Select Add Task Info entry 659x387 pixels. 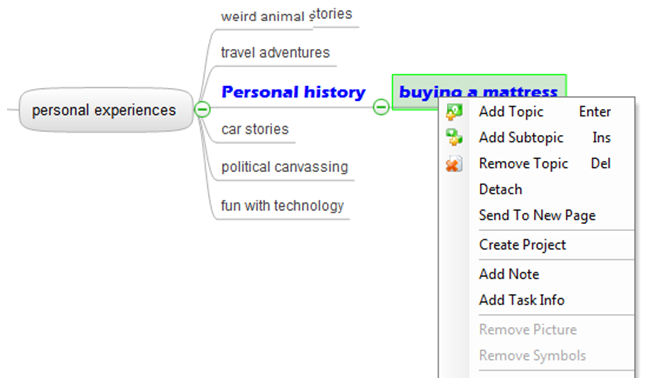click(537, 300)
